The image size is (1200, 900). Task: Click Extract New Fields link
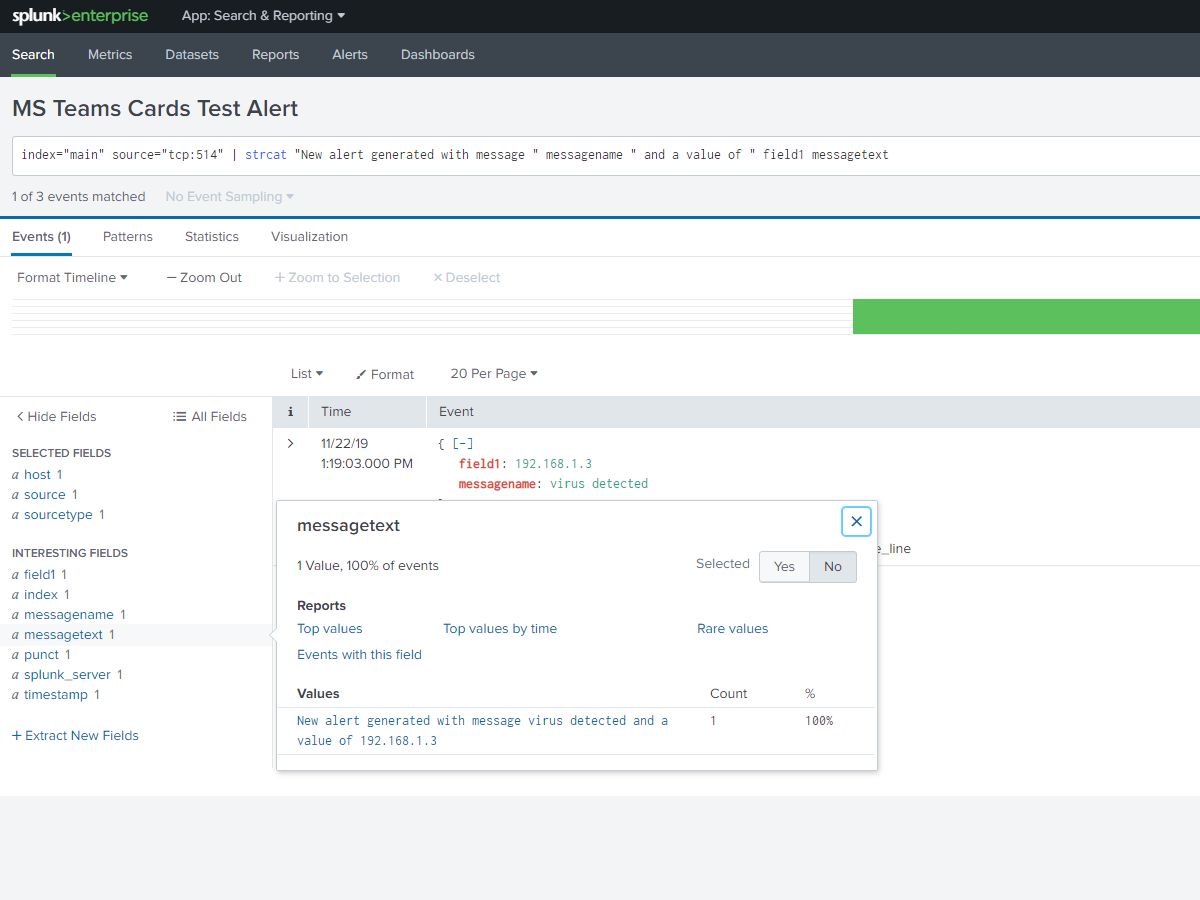pos(75,736)
